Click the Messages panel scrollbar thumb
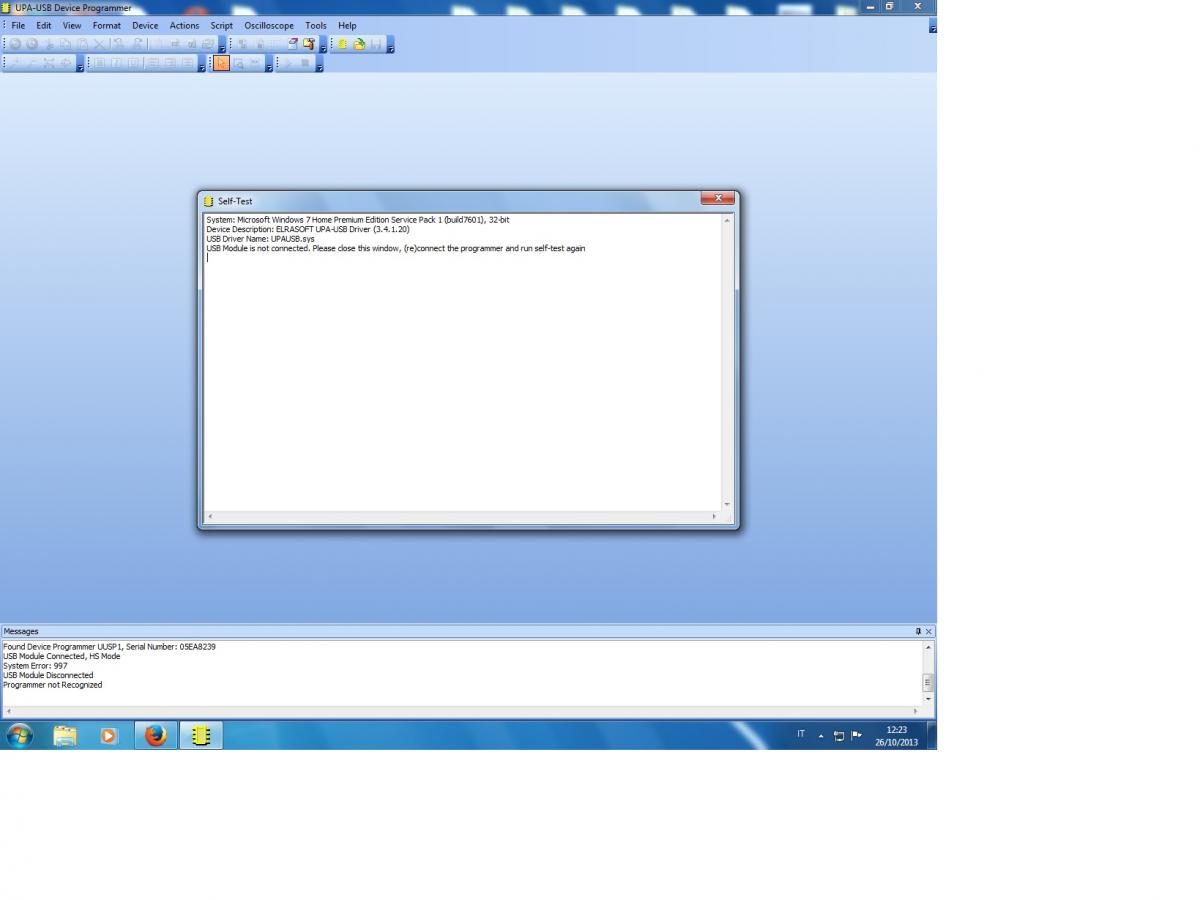This screenshot has width=1200, height=900. click(x=928, y=682)
